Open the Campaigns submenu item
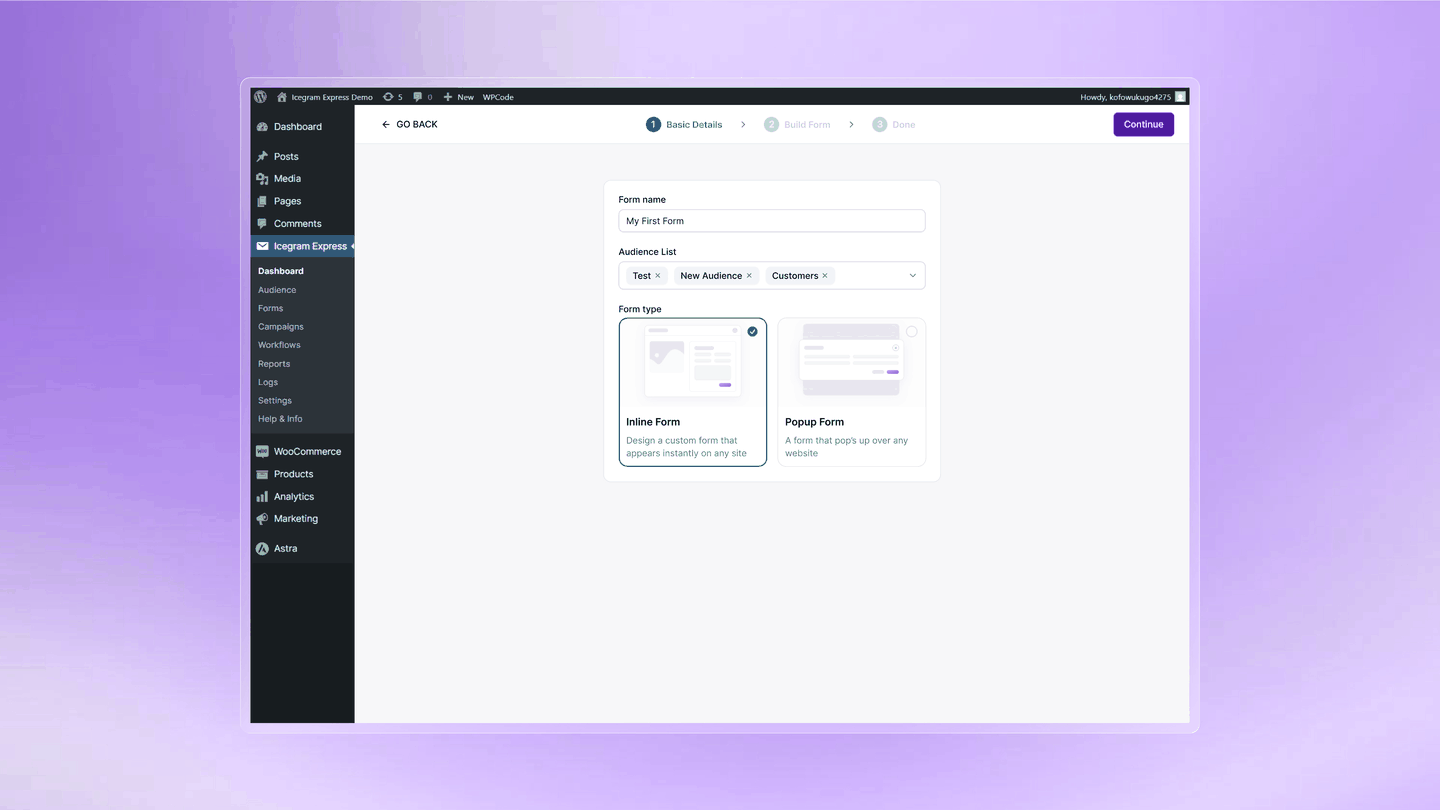Viewport: 1440px width, 810px height. click(281, 327)
